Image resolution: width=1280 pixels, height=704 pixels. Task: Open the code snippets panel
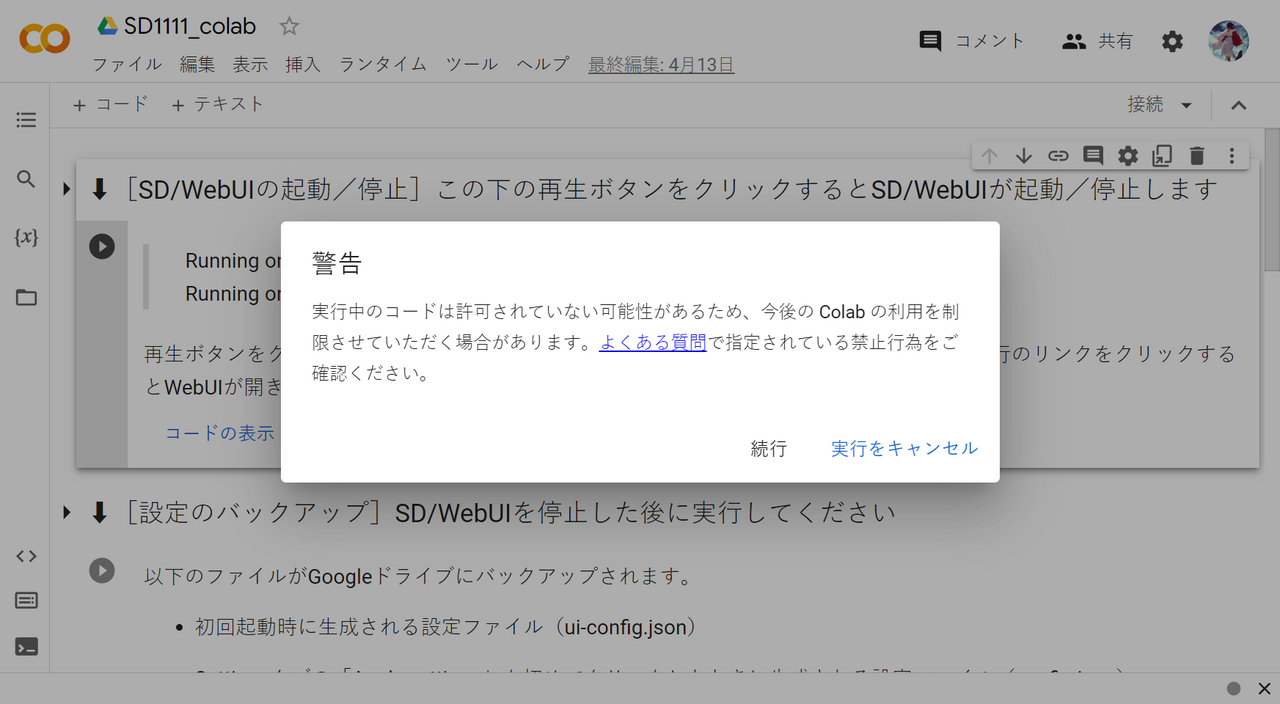[26, 556]
